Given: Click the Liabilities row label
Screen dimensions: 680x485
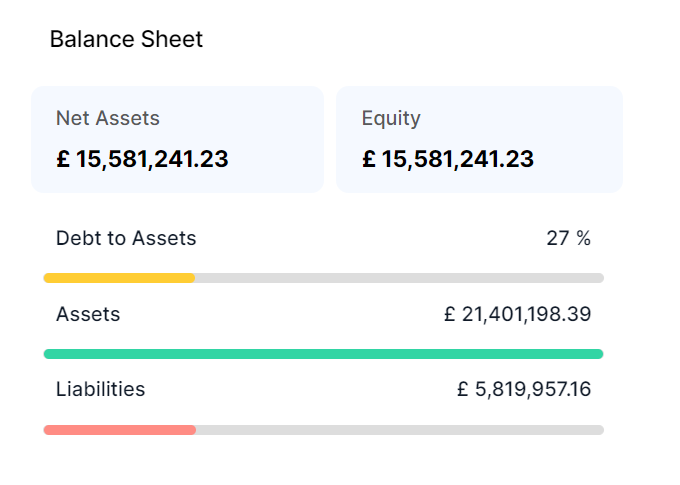Looking at the screenshot, I should (100, 389).
